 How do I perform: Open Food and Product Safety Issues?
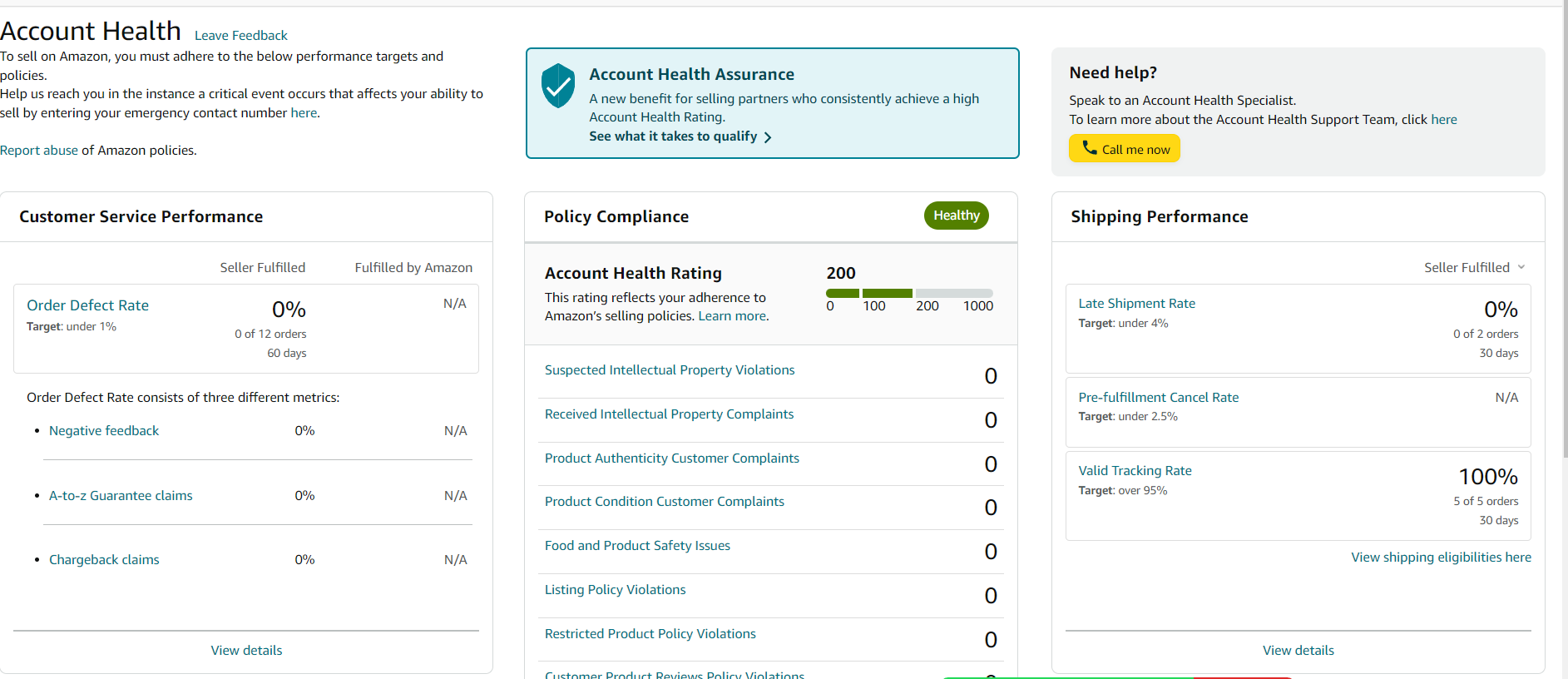[x=637, y=546]
